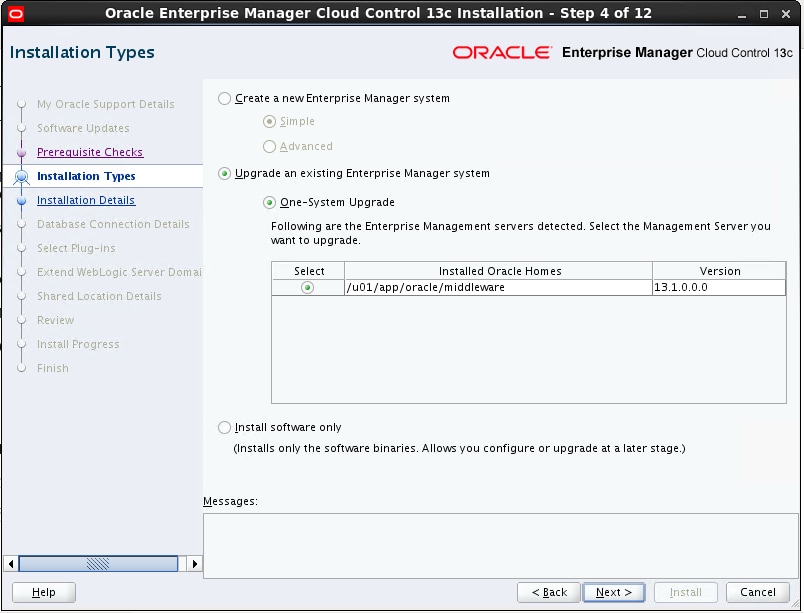Click the Installation Types current step
The height and width of the screenshot is (613, 804).
point(86,176)
